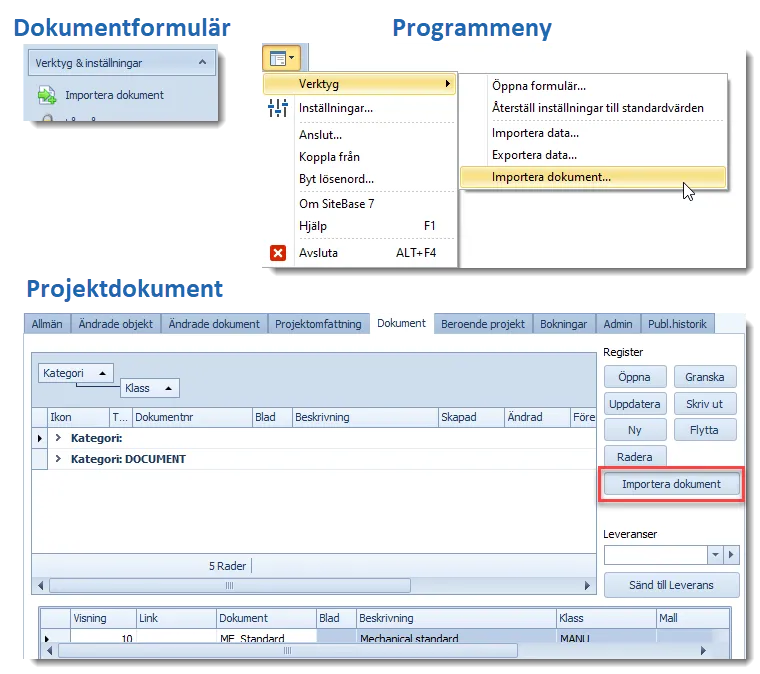Click the Klass column header in lower grid
760x674 pixels.
point(606,618)
